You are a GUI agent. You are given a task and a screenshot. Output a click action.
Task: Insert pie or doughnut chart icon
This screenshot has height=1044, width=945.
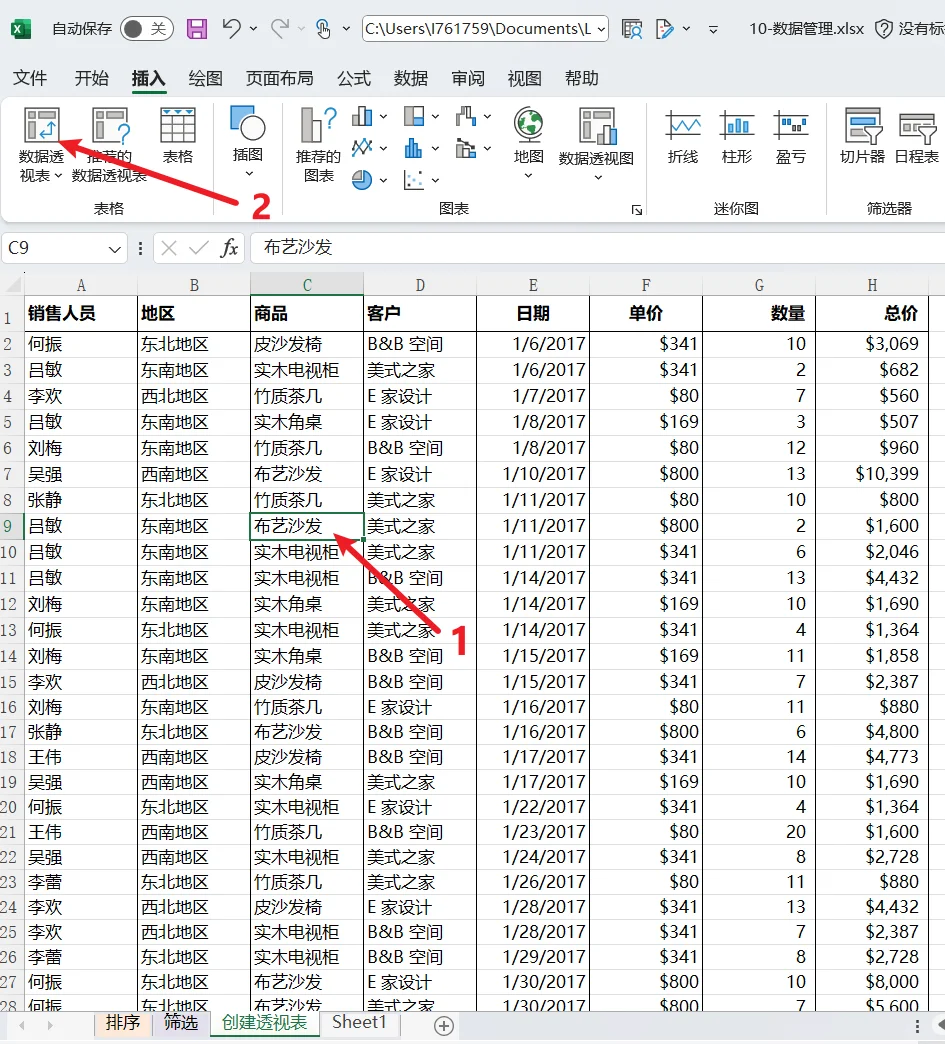[362, 180]
